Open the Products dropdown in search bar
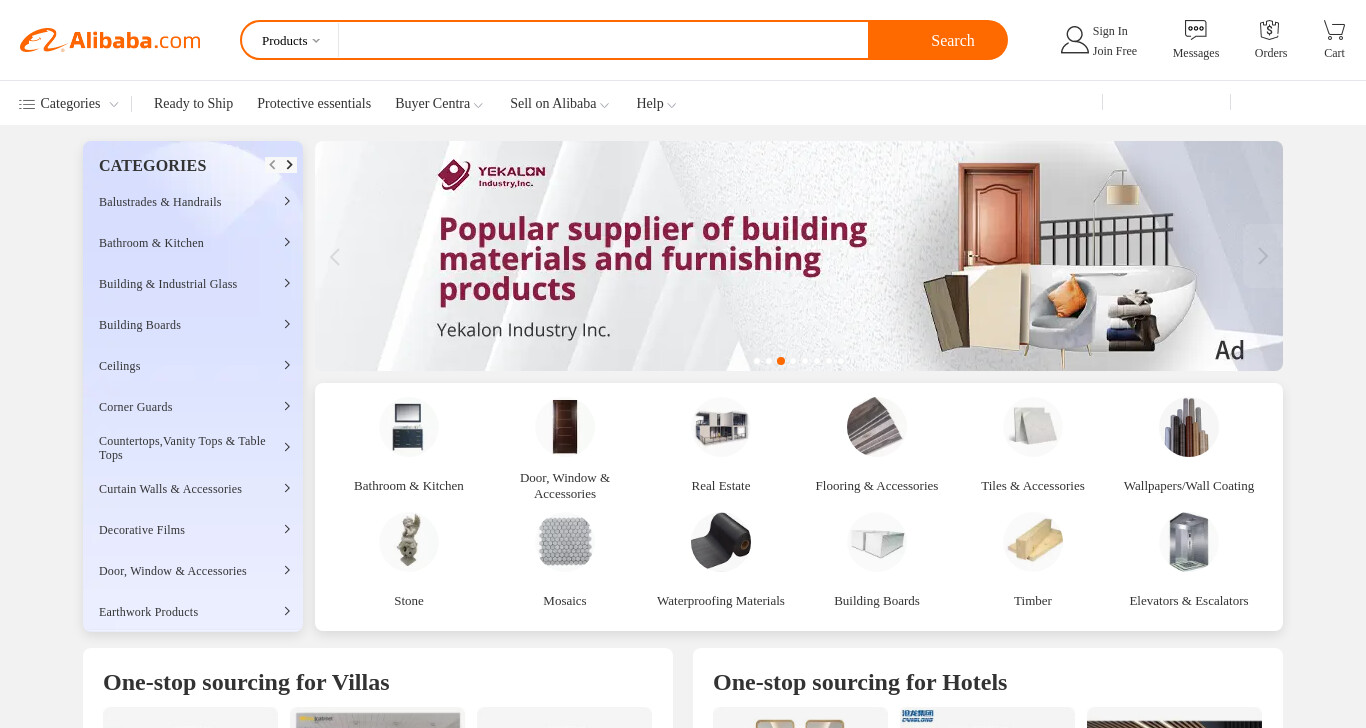Viewport: 1366px width, 728px height. (291, 41)
